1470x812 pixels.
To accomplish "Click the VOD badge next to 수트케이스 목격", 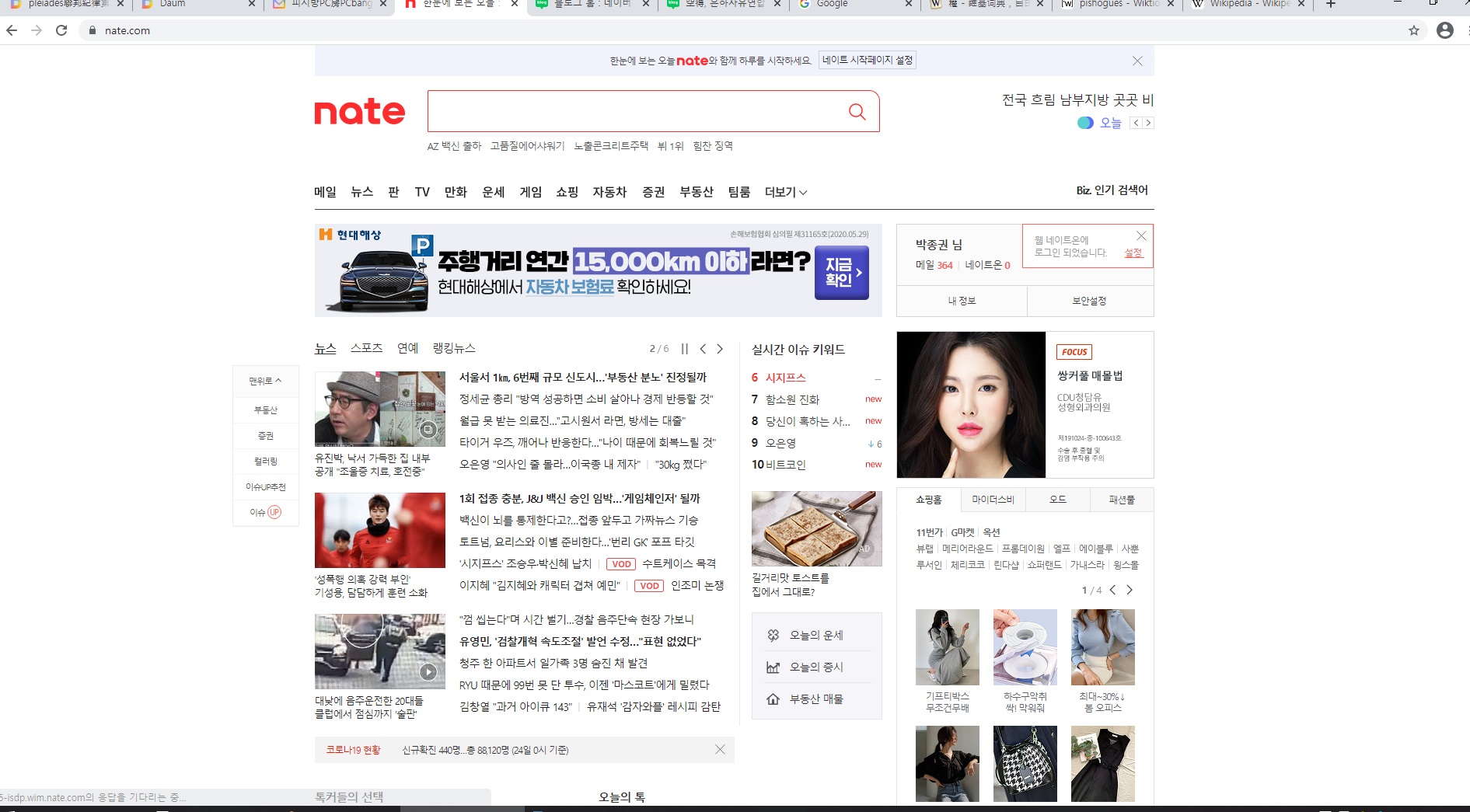I will coord(621,564).
